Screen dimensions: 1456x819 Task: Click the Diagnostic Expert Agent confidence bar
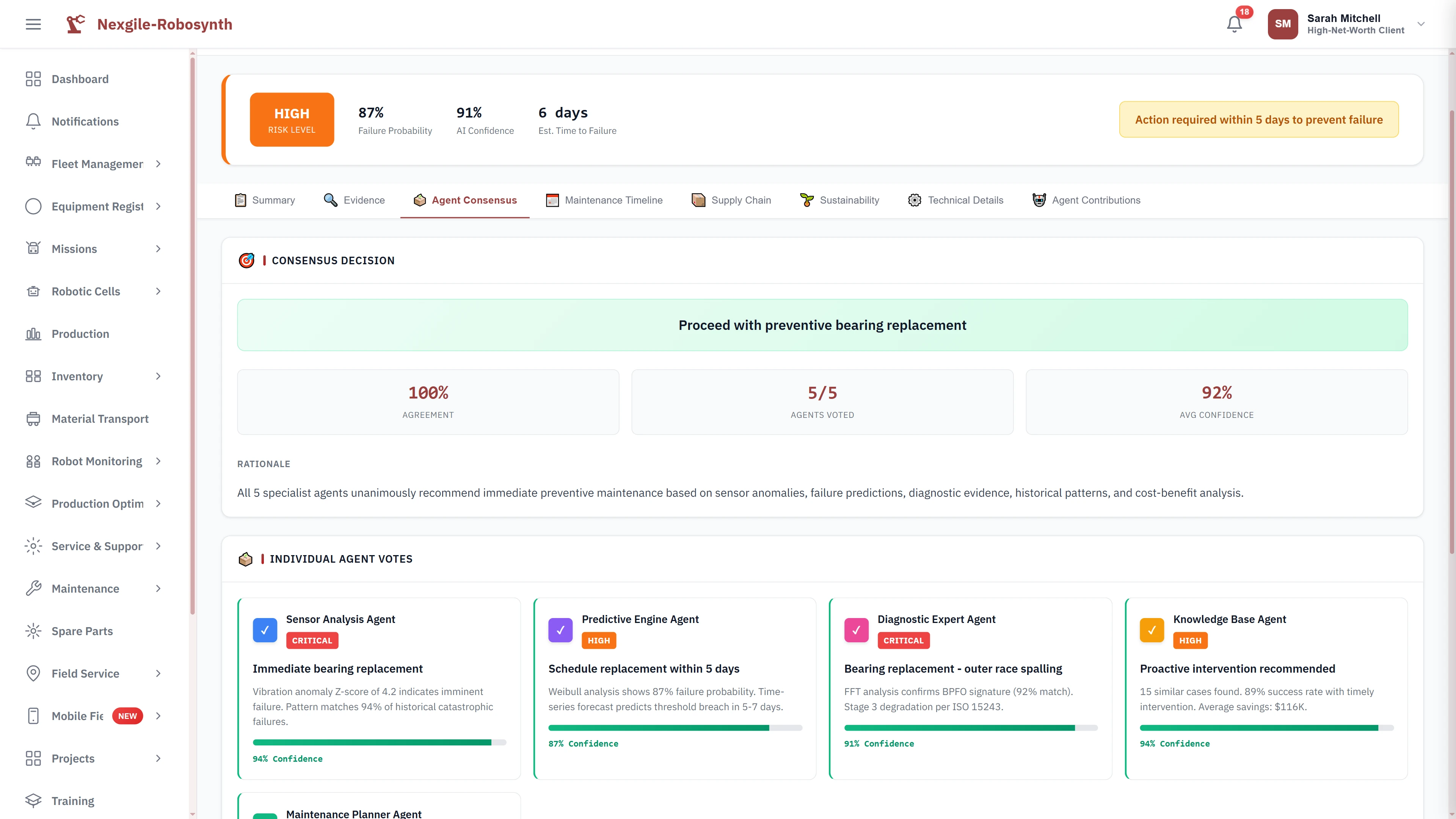click(x=971, y=728)
